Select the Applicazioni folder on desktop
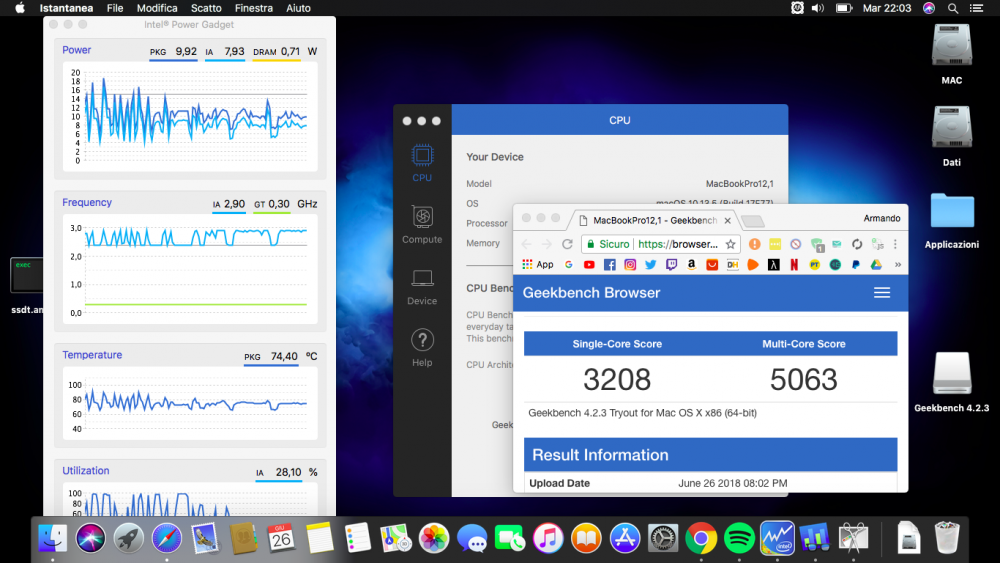Screen dimensions: 1000x563 click(952, 220)
